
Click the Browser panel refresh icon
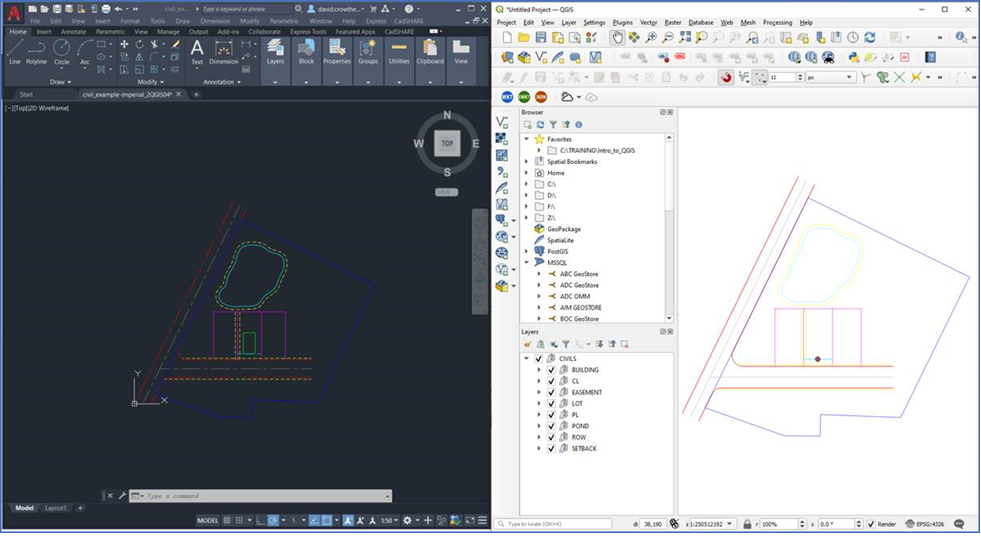[x=540, y=124]
